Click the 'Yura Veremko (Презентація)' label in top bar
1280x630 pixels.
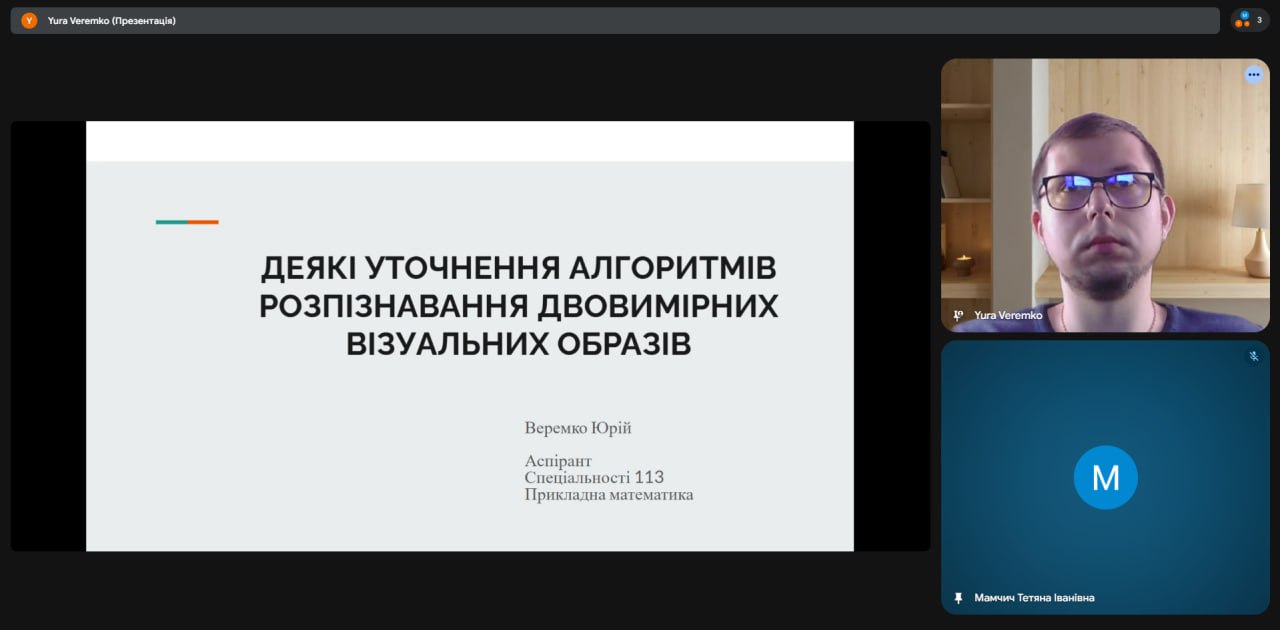[112, 20]
